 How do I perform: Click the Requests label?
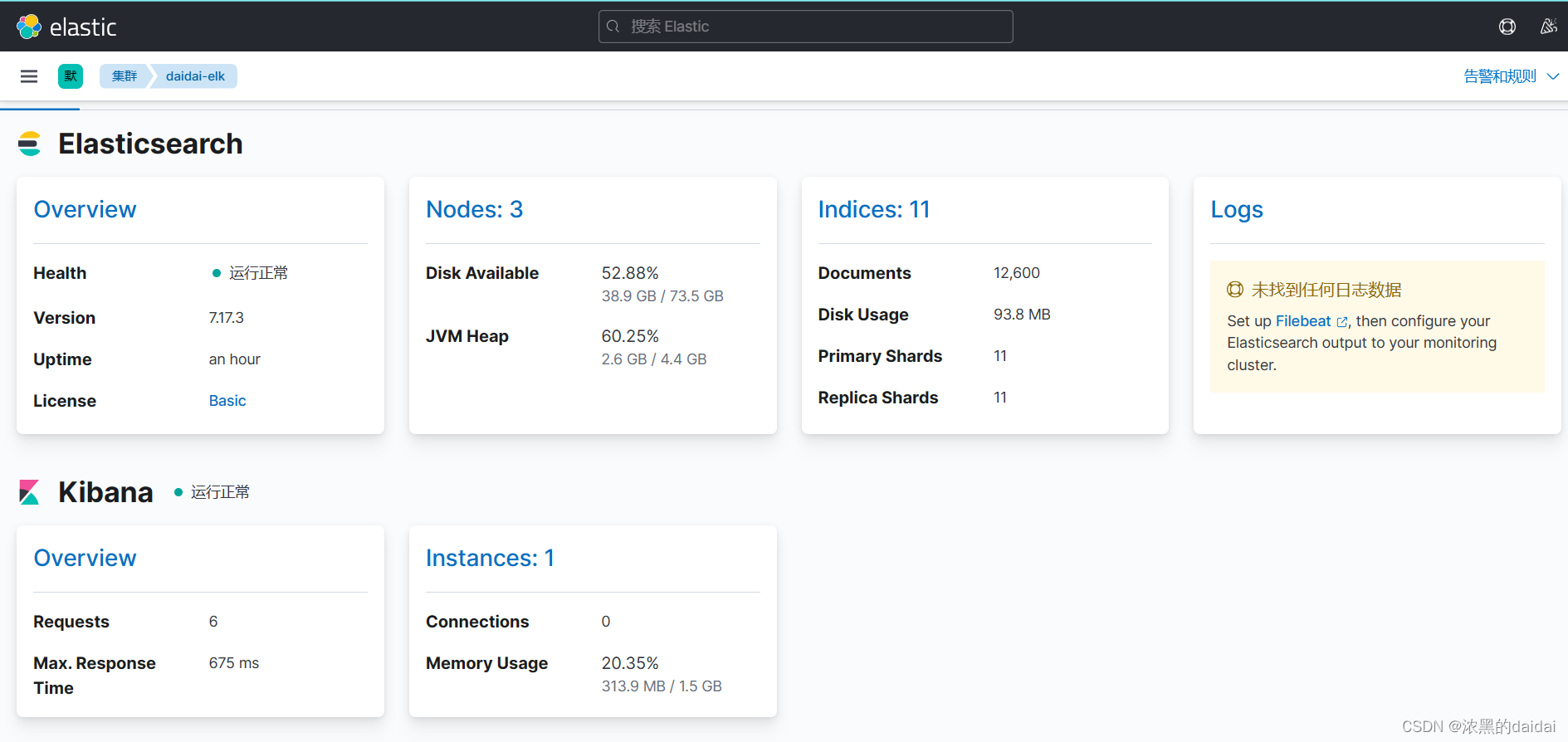(71, 622)
